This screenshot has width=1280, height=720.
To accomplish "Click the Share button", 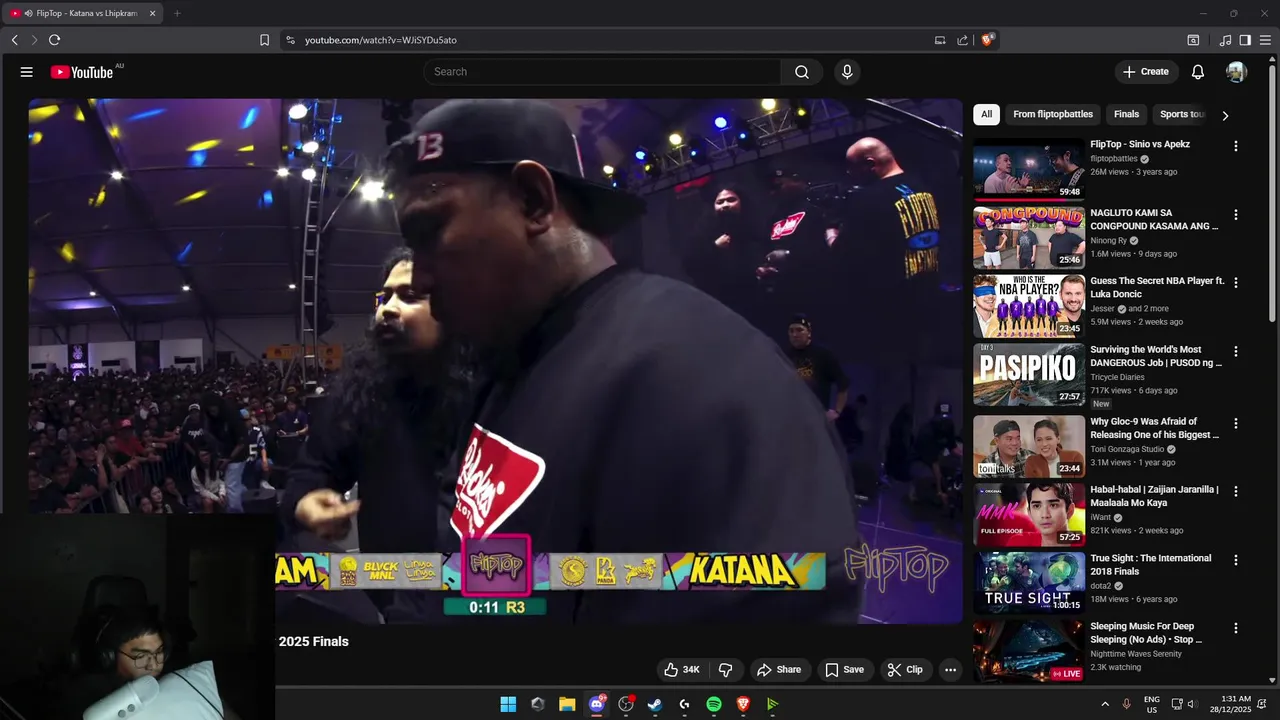I will click(779, 670).
